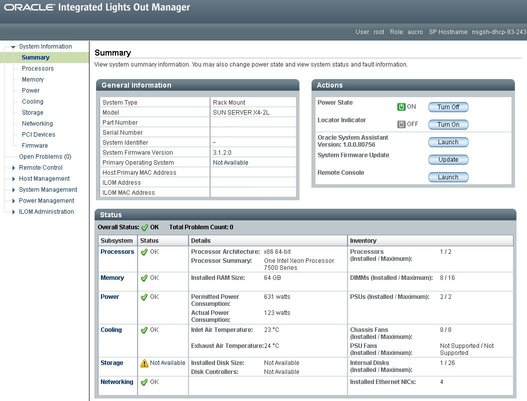Click the General Information panel header
This screenshot has height=401, width=527.
point(198,85)
